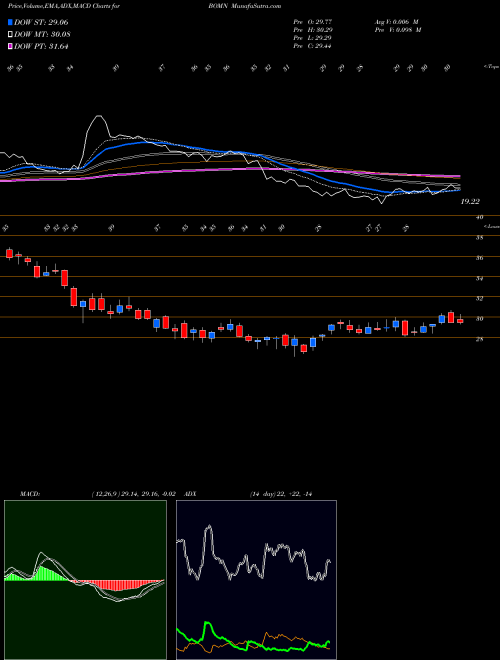Click the 36 price axis label
Image resolution: width=500 pixels, height=660 pixels.
point(479,258)
